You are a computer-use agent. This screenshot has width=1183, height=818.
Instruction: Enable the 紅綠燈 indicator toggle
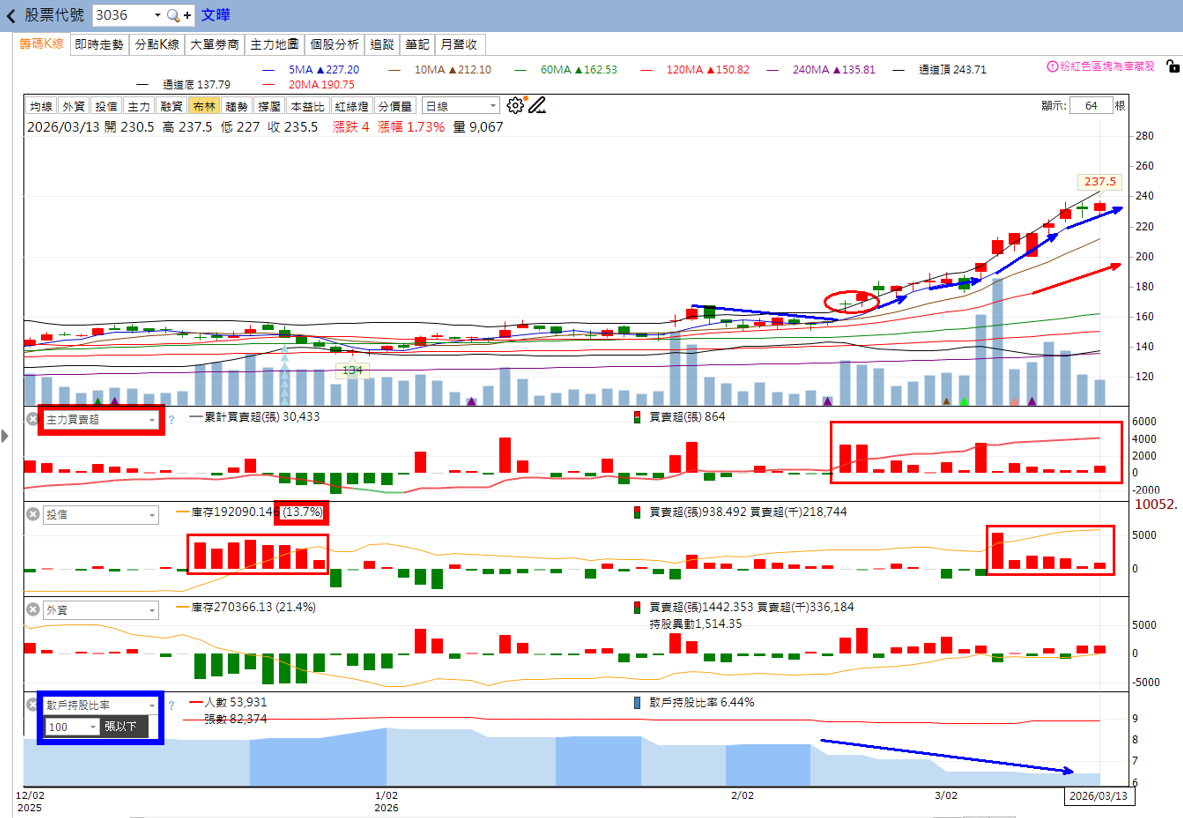352,106
